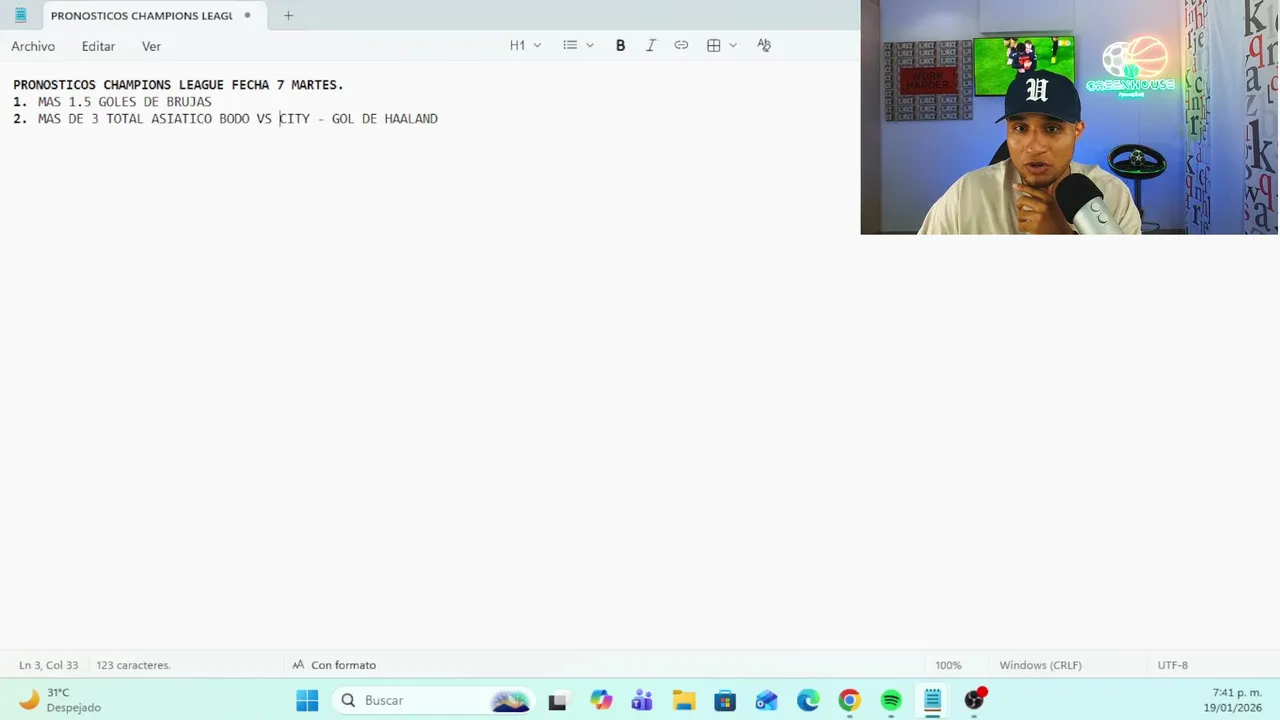Image resolution: width=1280 pixels, height=720 pixels.
Task: Click the webcam overlay video
Action: 1070,117
